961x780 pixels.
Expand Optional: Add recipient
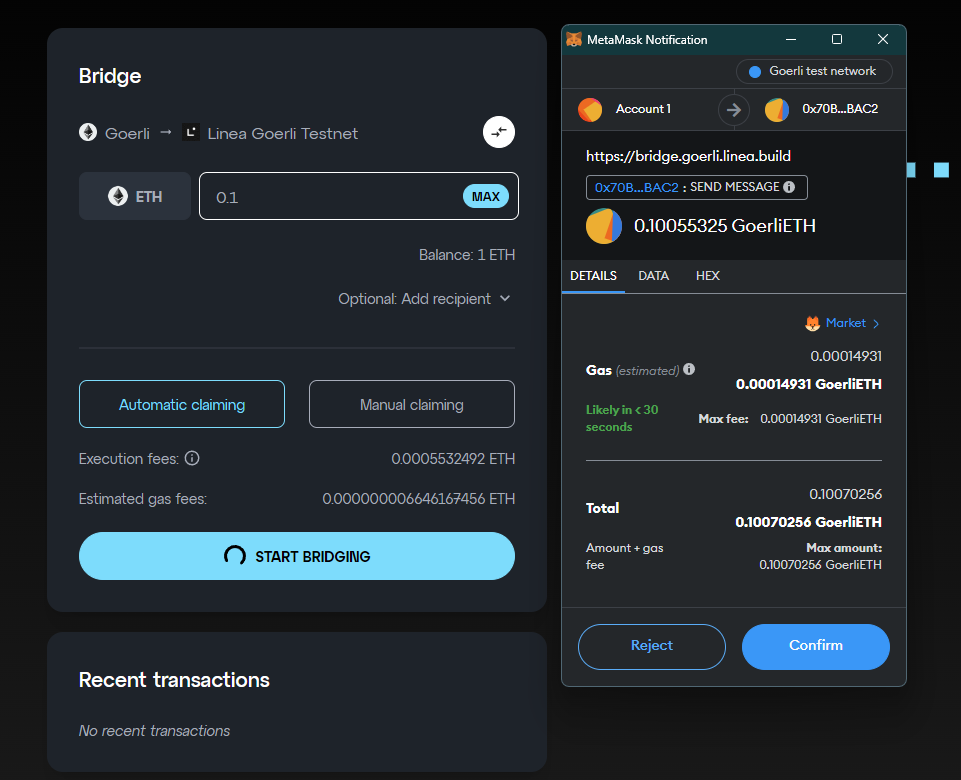(424, 299)
